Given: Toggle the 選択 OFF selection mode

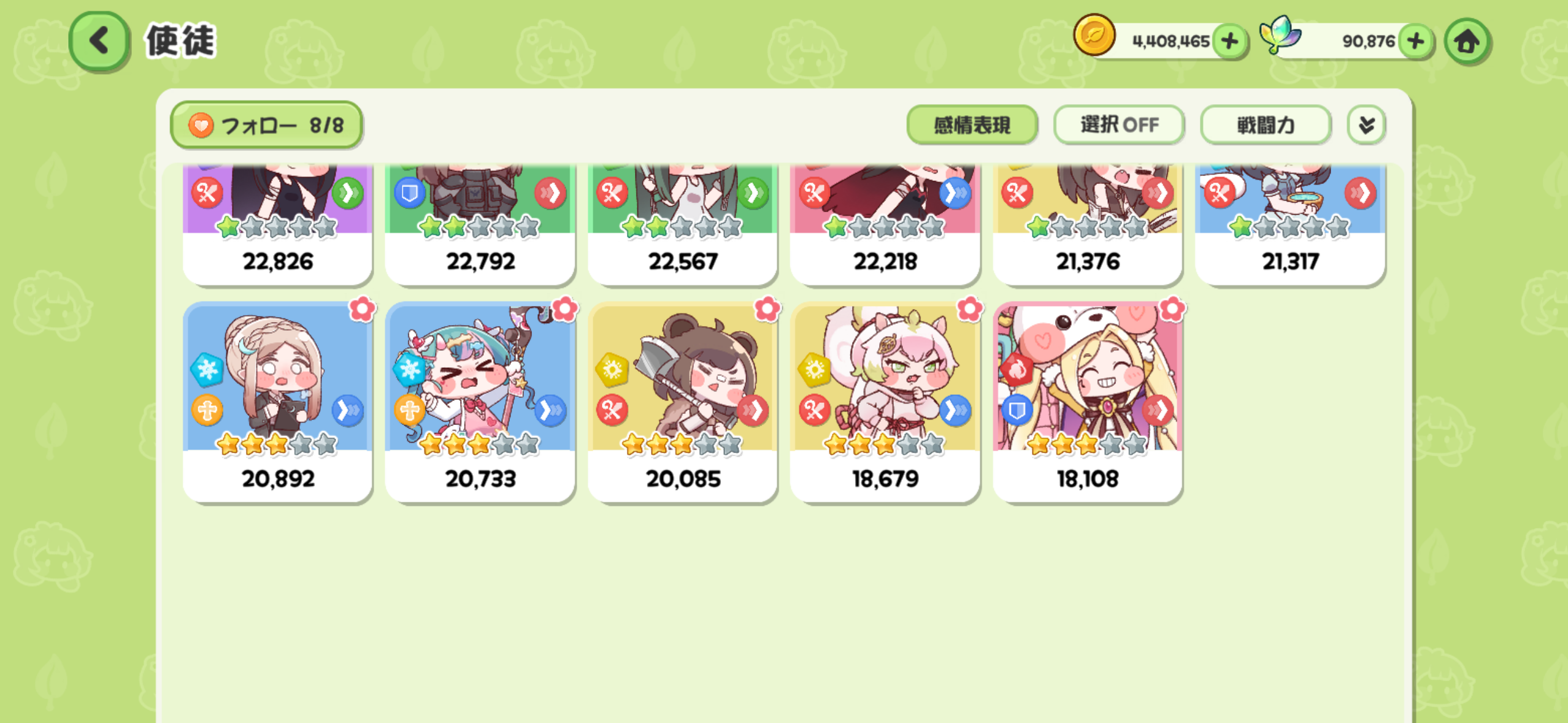Looking at the screenshot, I should pyautogui.click(x=1119, y=125).
